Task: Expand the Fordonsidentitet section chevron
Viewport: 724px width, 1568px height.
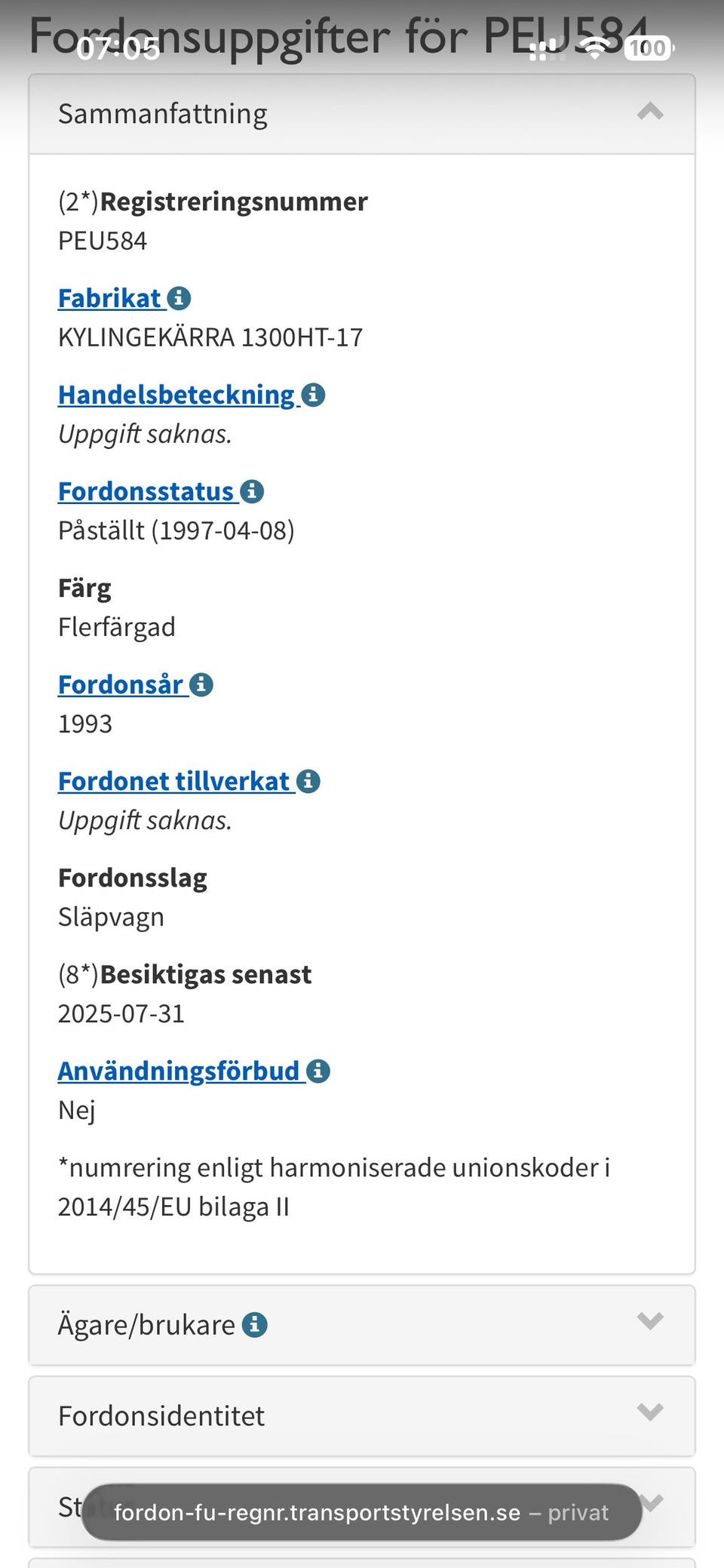Action: click(x=650, y=1412)
